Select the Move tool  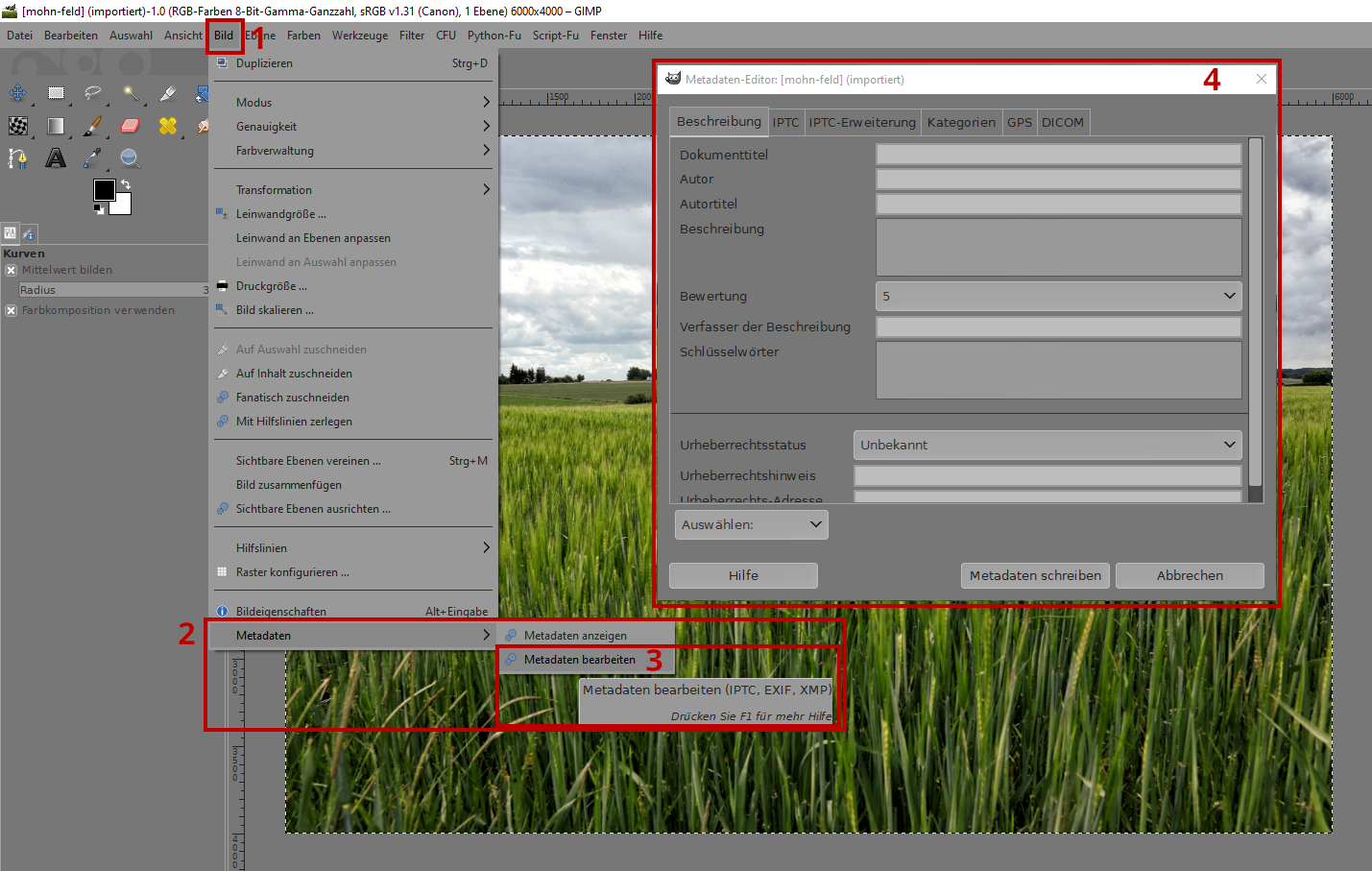18,93
